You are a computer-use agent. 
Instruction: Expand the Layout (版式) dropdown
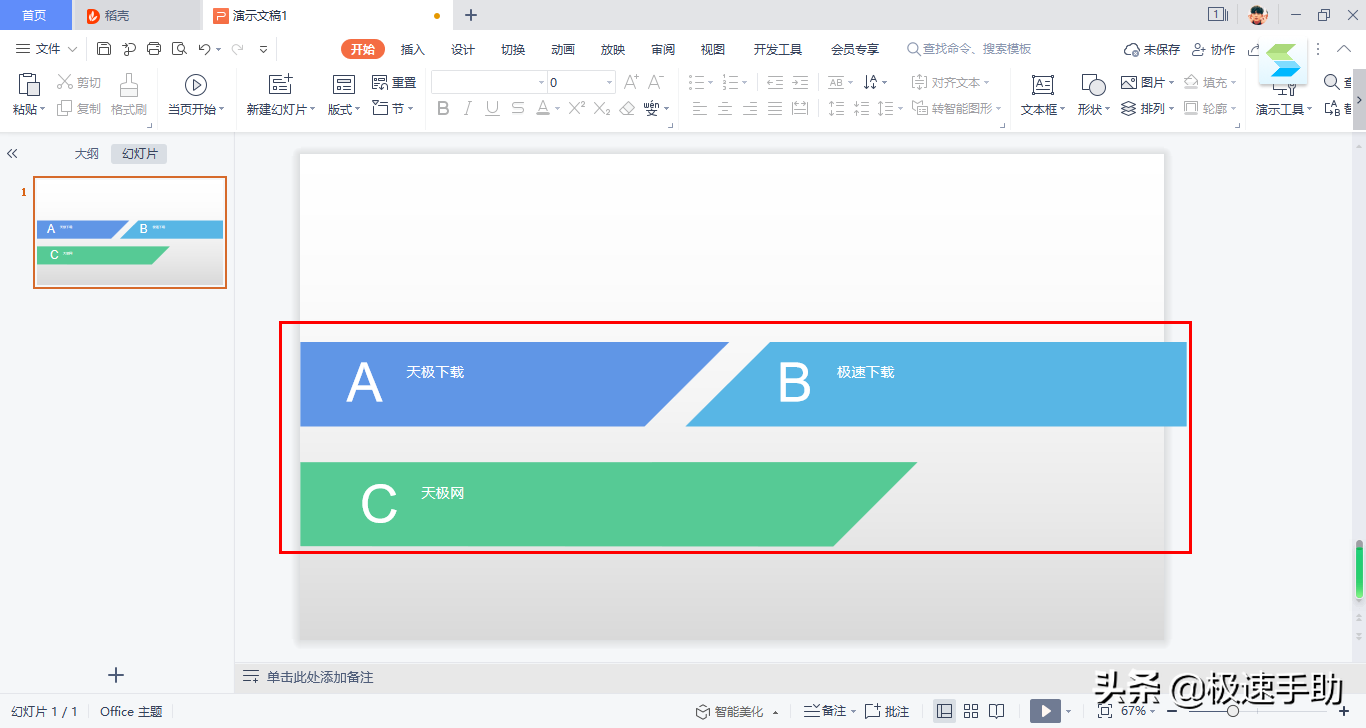pyautogui.click(x=359, y=110)
